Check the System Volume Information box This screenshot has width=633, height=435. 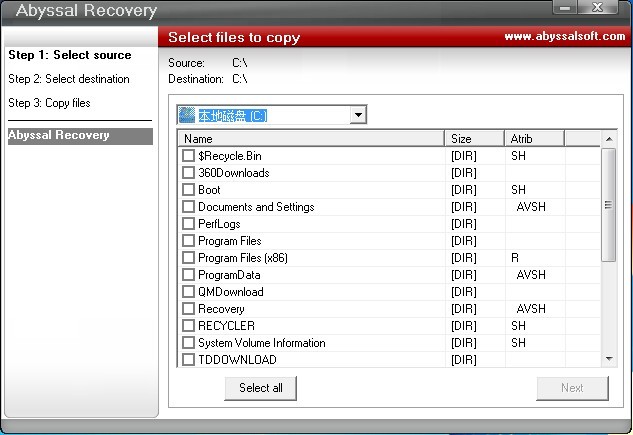[x=188, y=343]
